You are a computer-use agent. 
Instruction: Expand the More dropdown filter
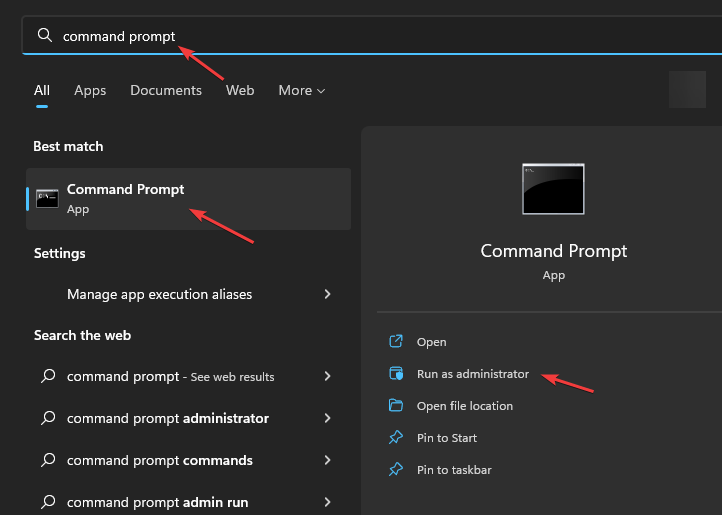302,90
